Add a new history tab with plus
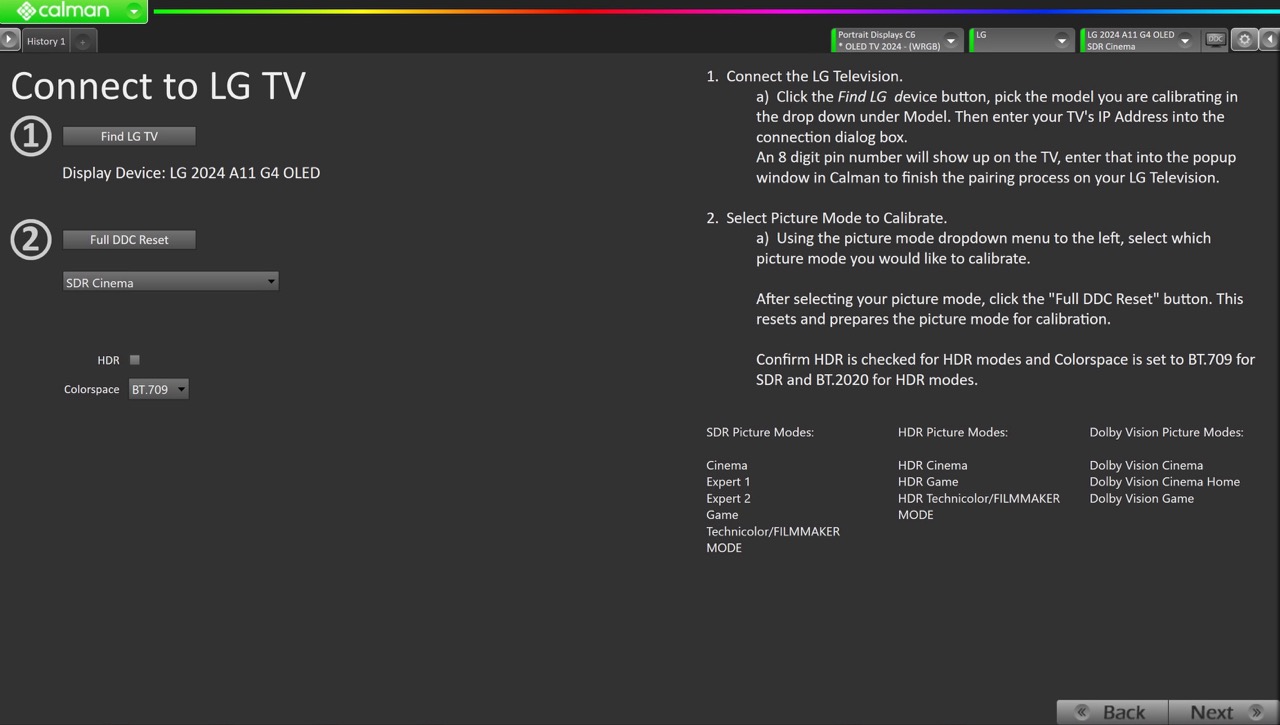 [83, 41]
